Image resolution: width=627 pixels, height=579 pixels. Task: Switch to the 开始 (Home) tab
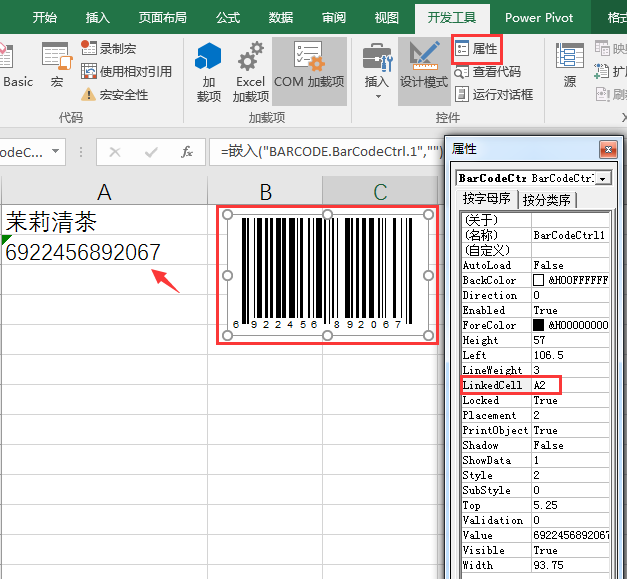[x=45, y=18]
